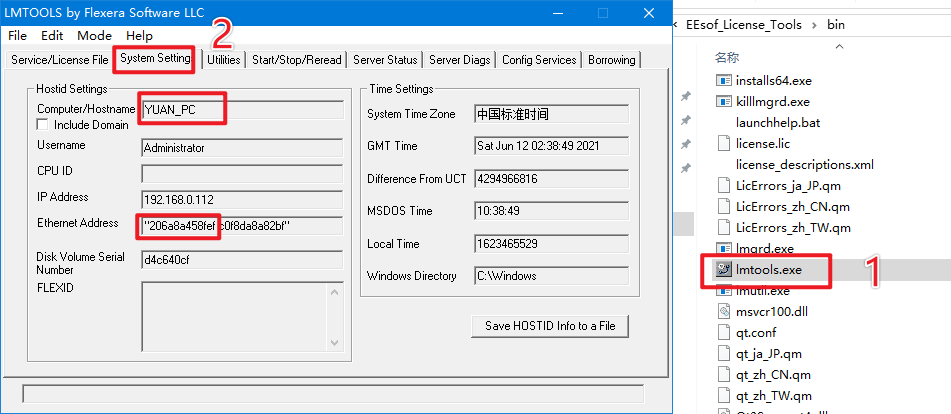Click the Difference From UCT field

551,178
